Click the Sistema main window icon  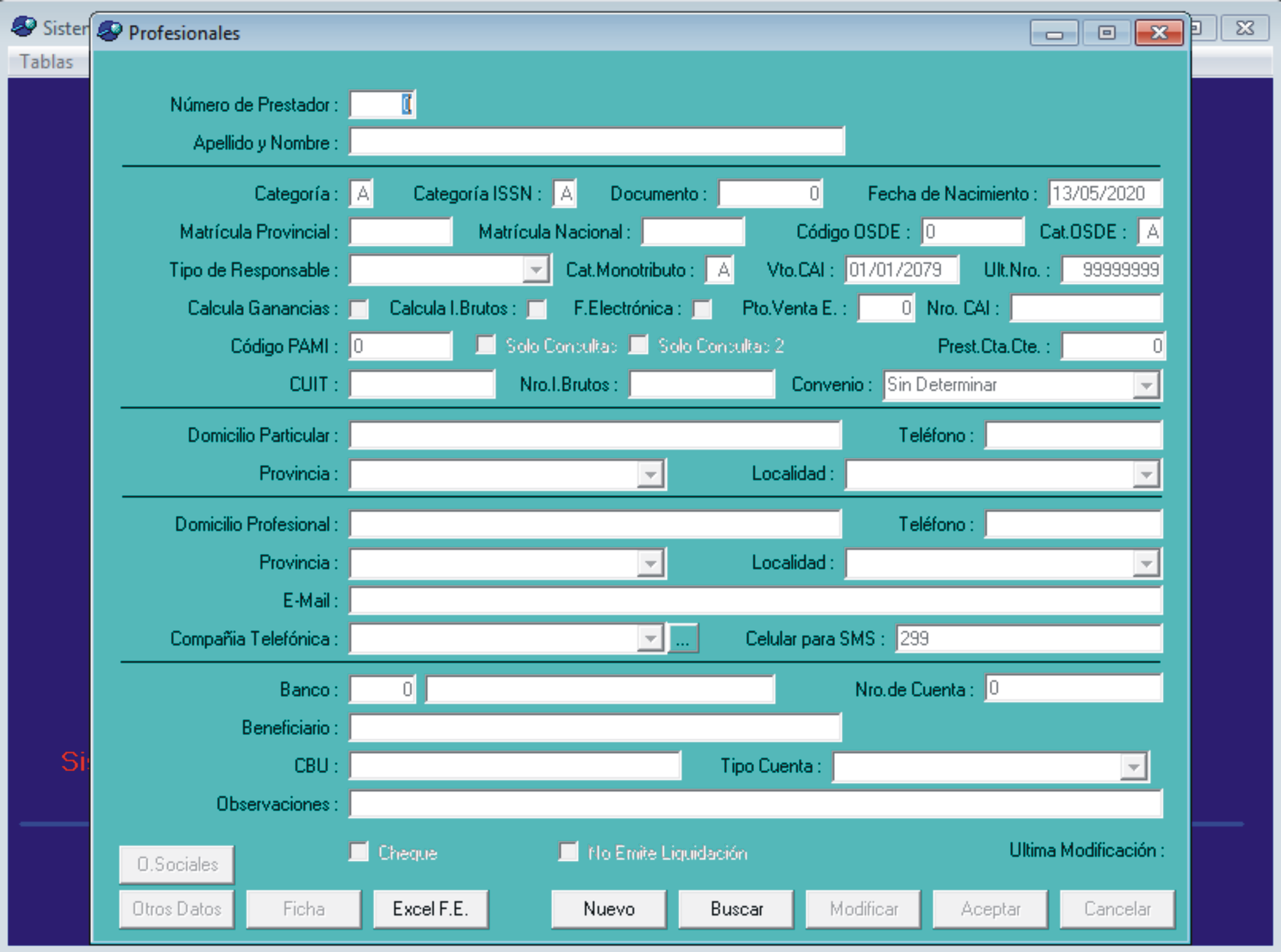(24, 26)
